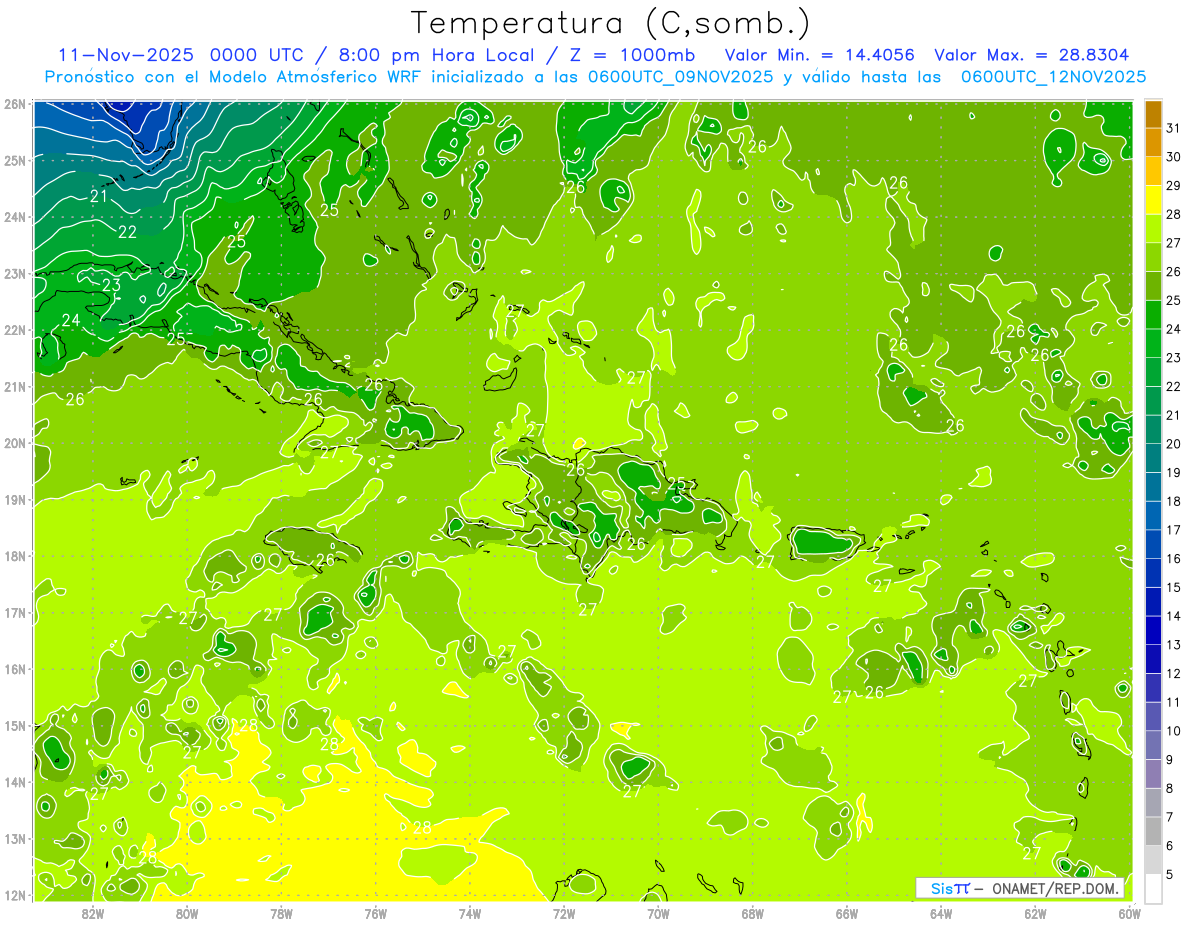Screen dimensions: 1200x927
Task: Click the '20N' latitude axis label
Action: pos(15,443)
